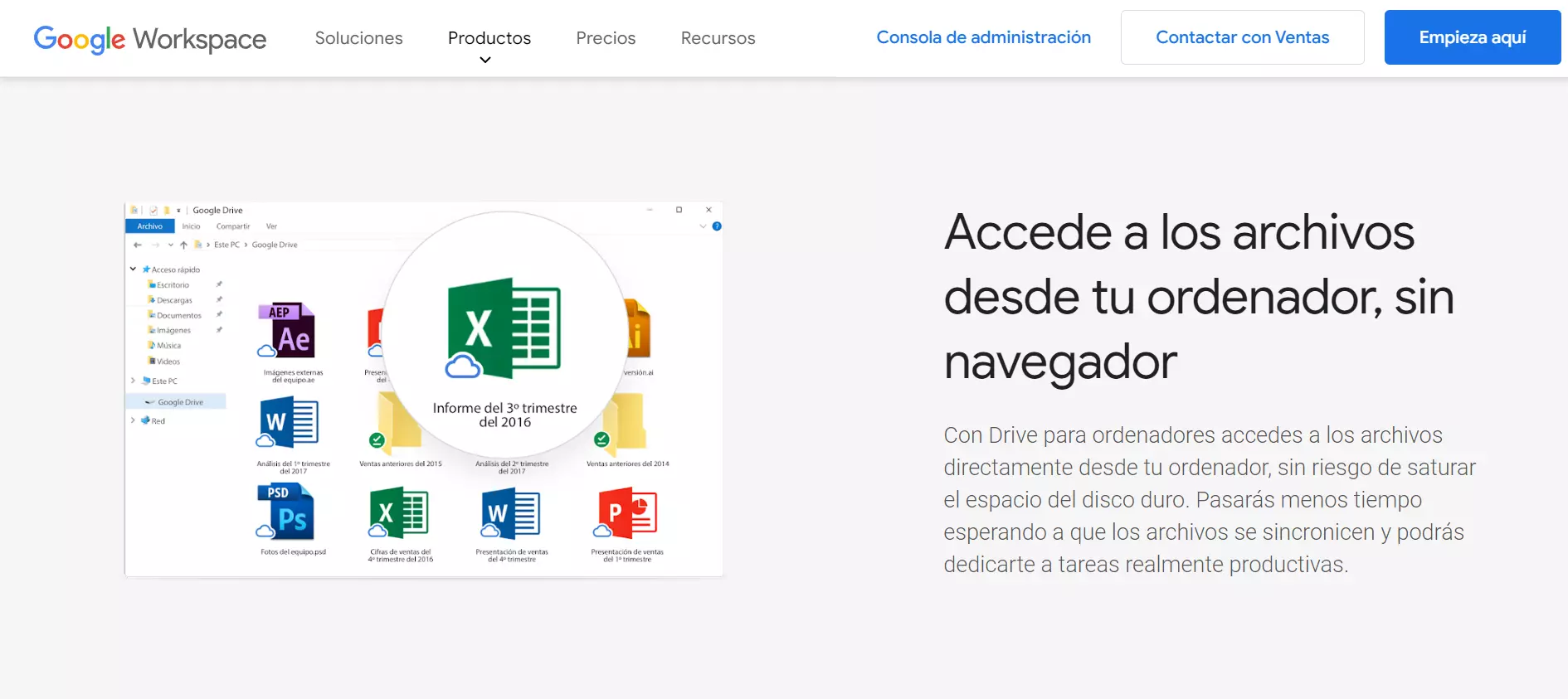
Task: Select the PowerPoint file in the bottom row
Action: coord(627,513)
